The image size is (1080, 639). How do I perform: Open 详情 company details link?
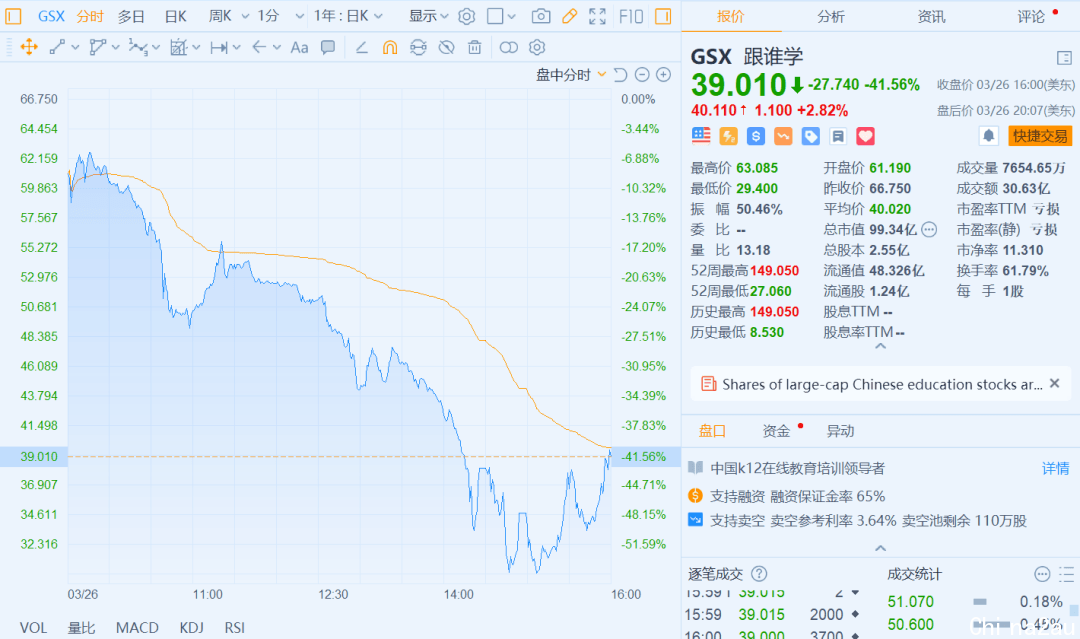pyautogui.click(x=1056, y=468)
